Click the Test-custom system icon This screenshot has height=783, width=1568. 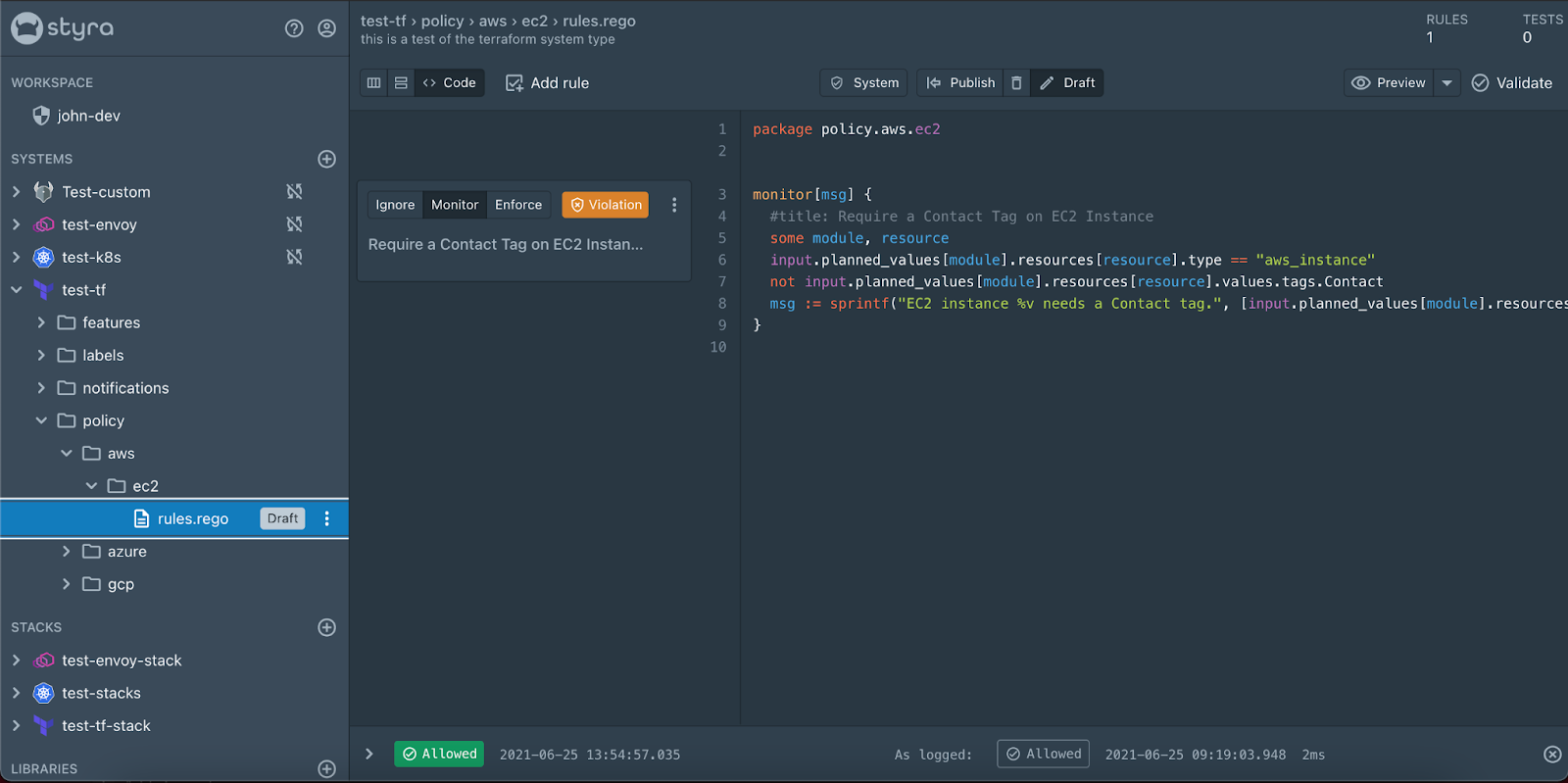43,191
